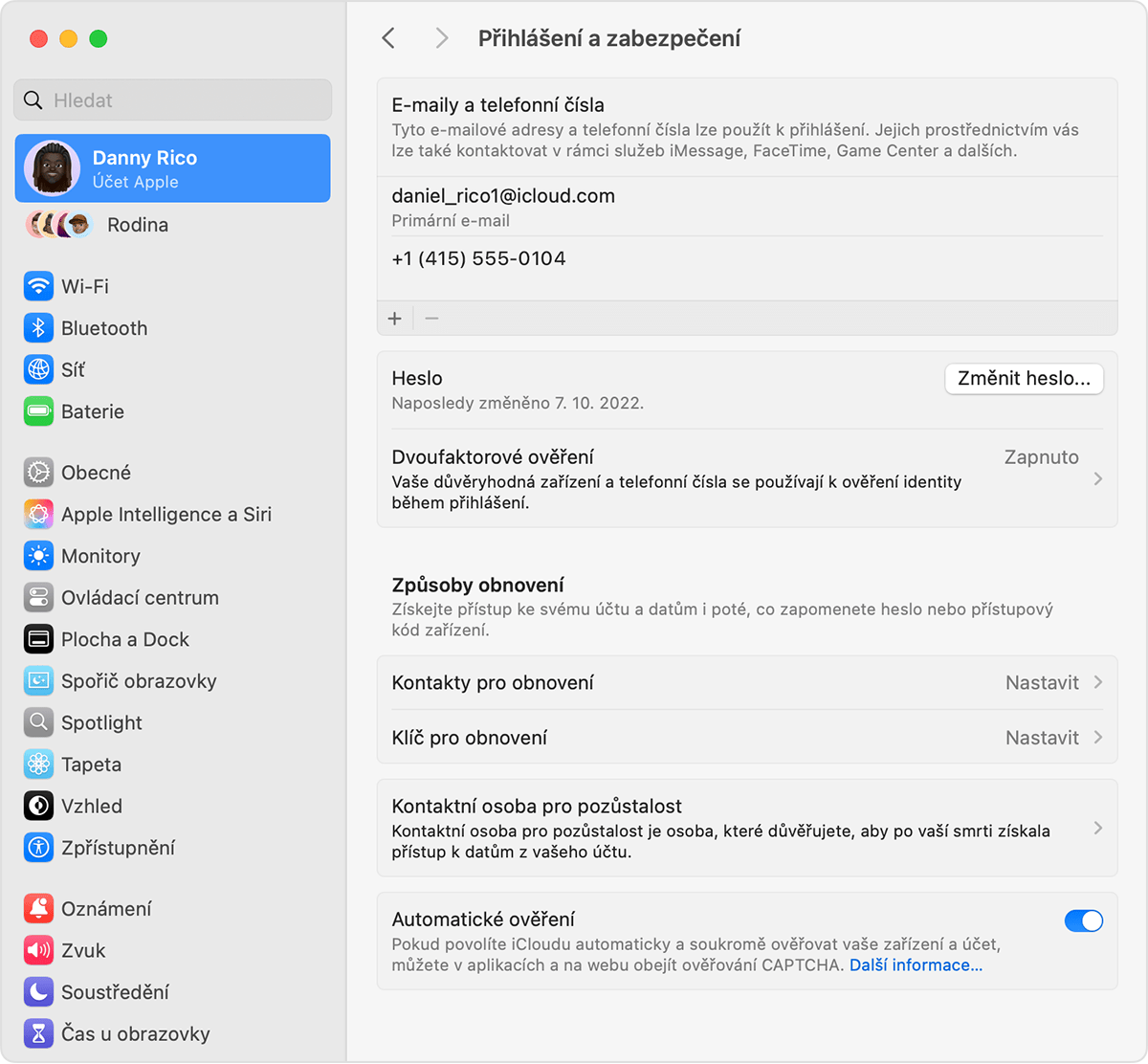Open Zpřístupnění accessibility settings
1148x1064 pixels.
pos(38,848)
